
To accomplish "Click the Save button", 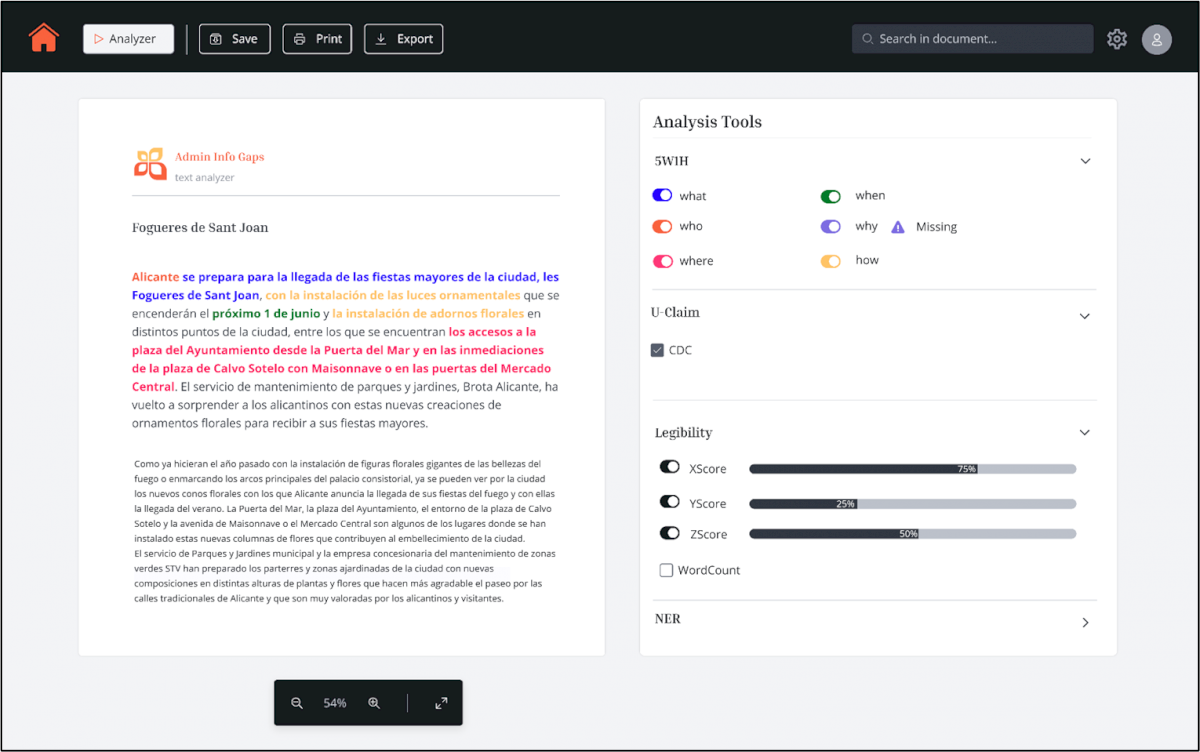I will (235, 39).
